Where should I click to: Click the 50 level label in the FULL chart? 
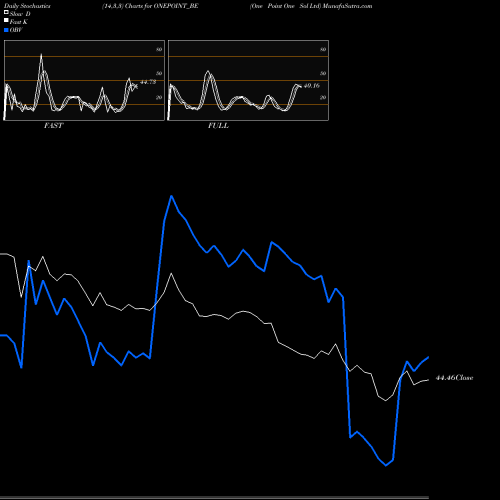323,73
